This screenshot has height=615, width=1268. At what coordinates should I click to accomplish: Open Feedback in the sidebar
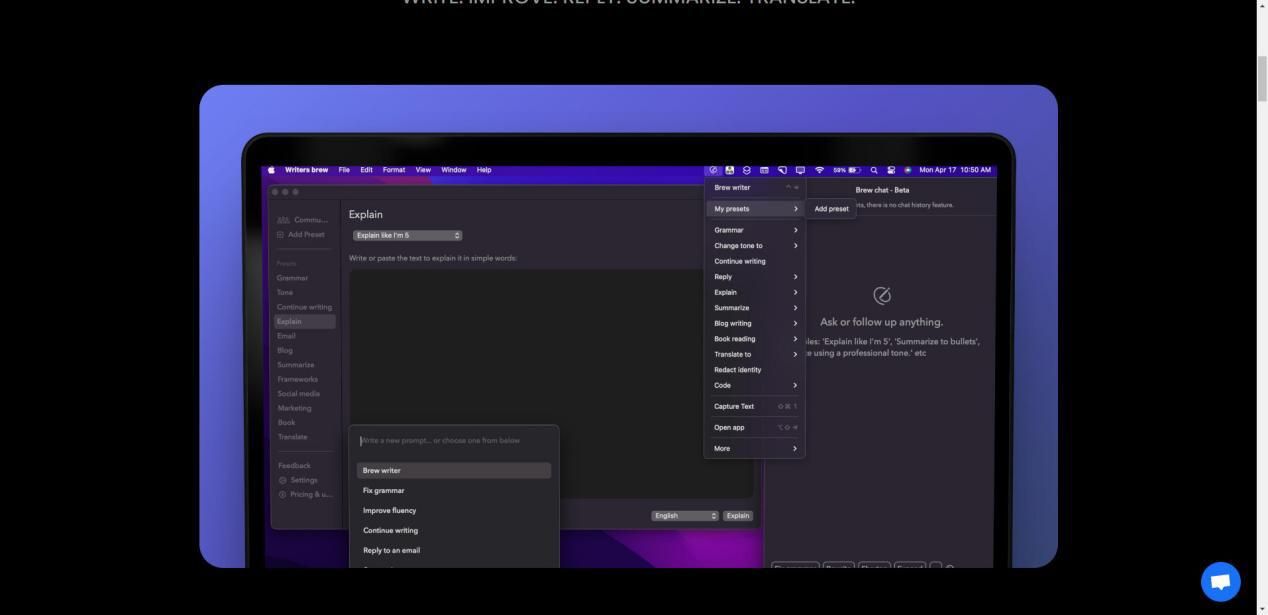294,466
